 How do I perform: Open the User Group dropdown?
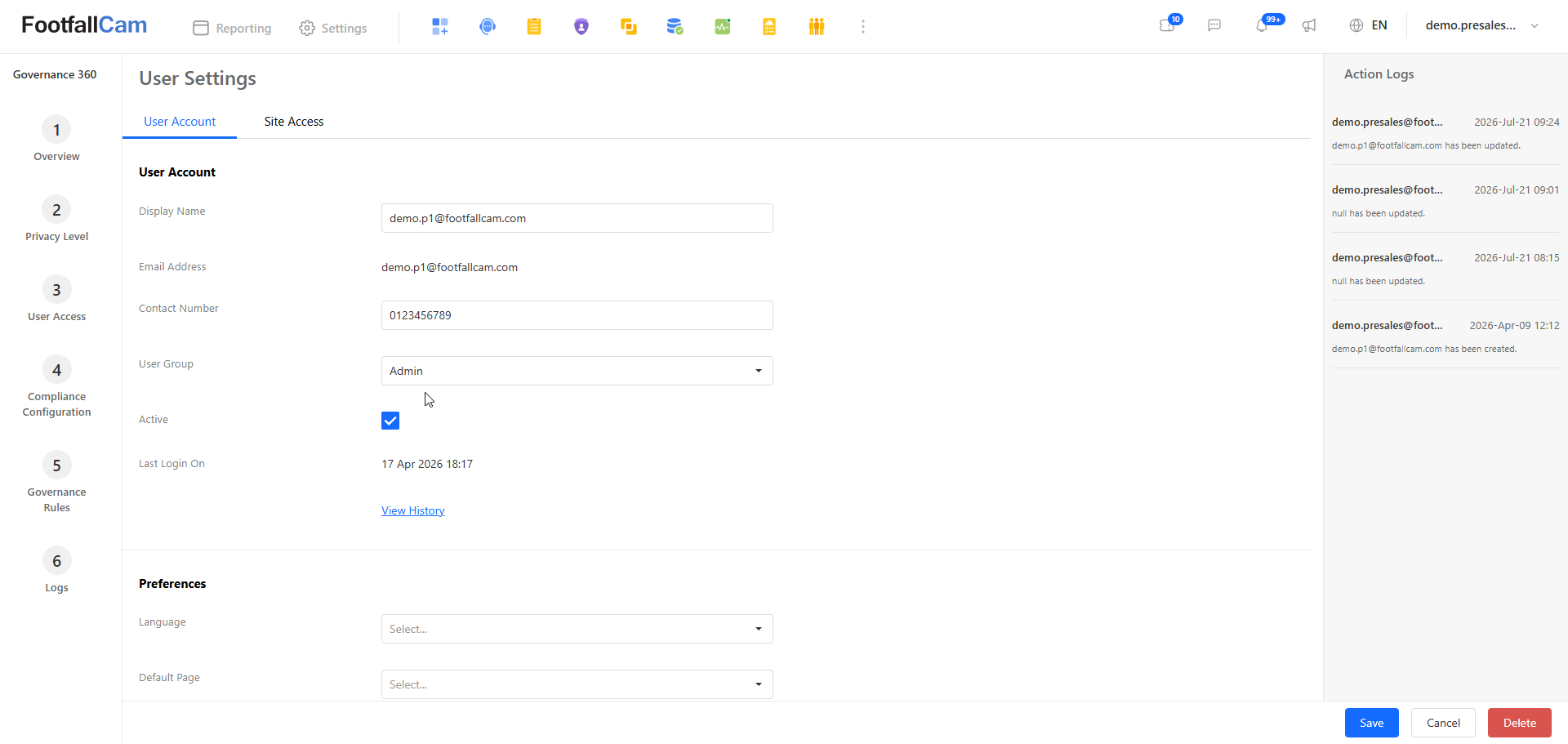click(577, 371)
